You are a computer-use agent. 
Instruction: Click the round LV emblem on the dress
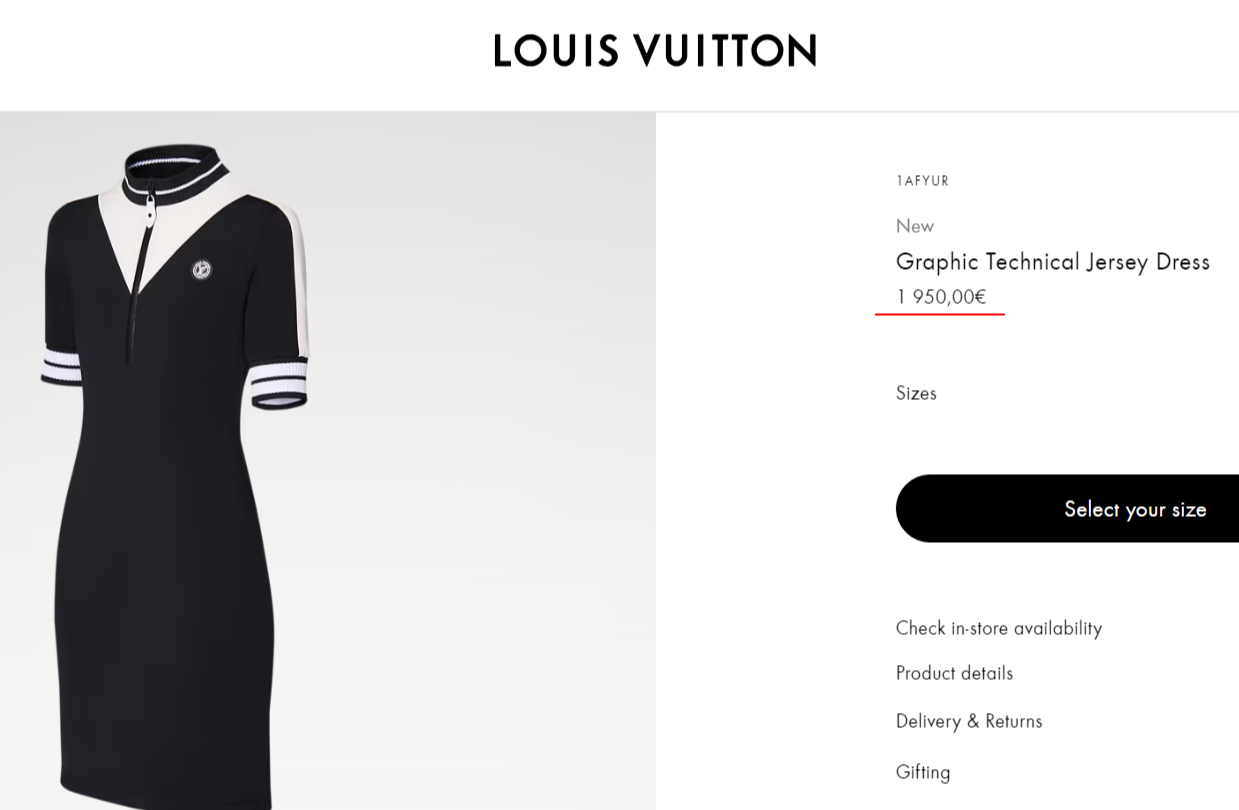202,269
